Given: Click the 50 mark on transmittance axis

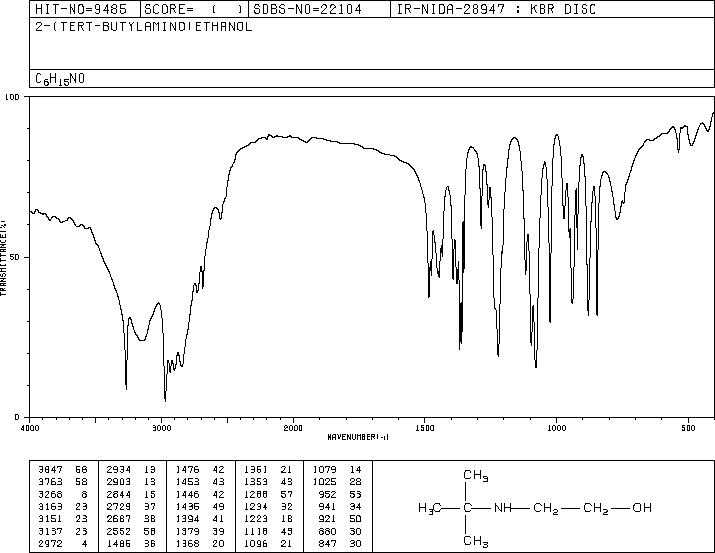Looking at the screenshot, I should [x=17, y=257].
